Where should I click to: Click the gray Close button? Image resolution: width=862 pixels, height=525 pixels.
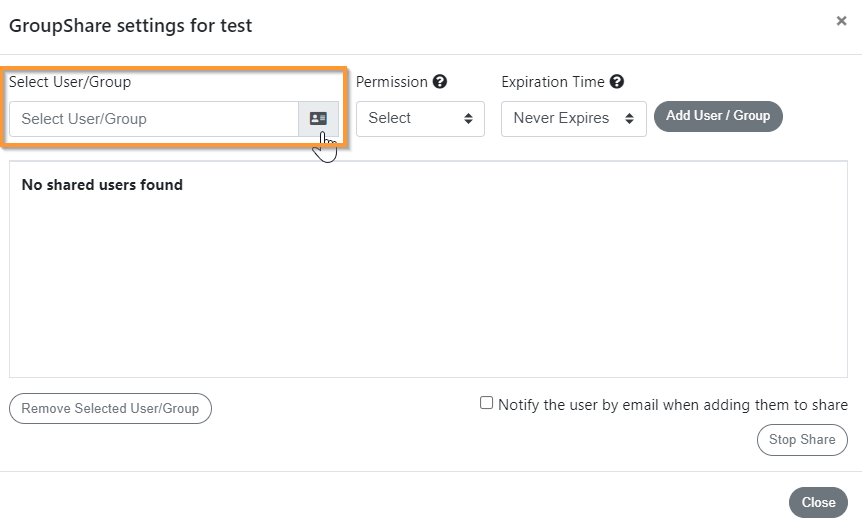(819, 502)
